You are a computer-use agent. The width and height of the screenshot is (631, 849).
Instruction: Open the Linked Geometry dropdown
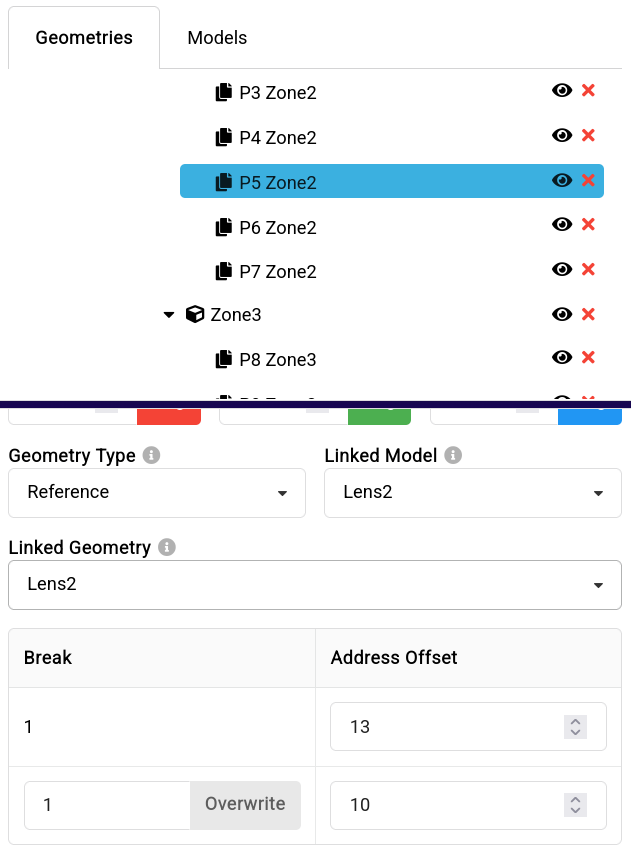pyautogui.click(x=315, y=584)
